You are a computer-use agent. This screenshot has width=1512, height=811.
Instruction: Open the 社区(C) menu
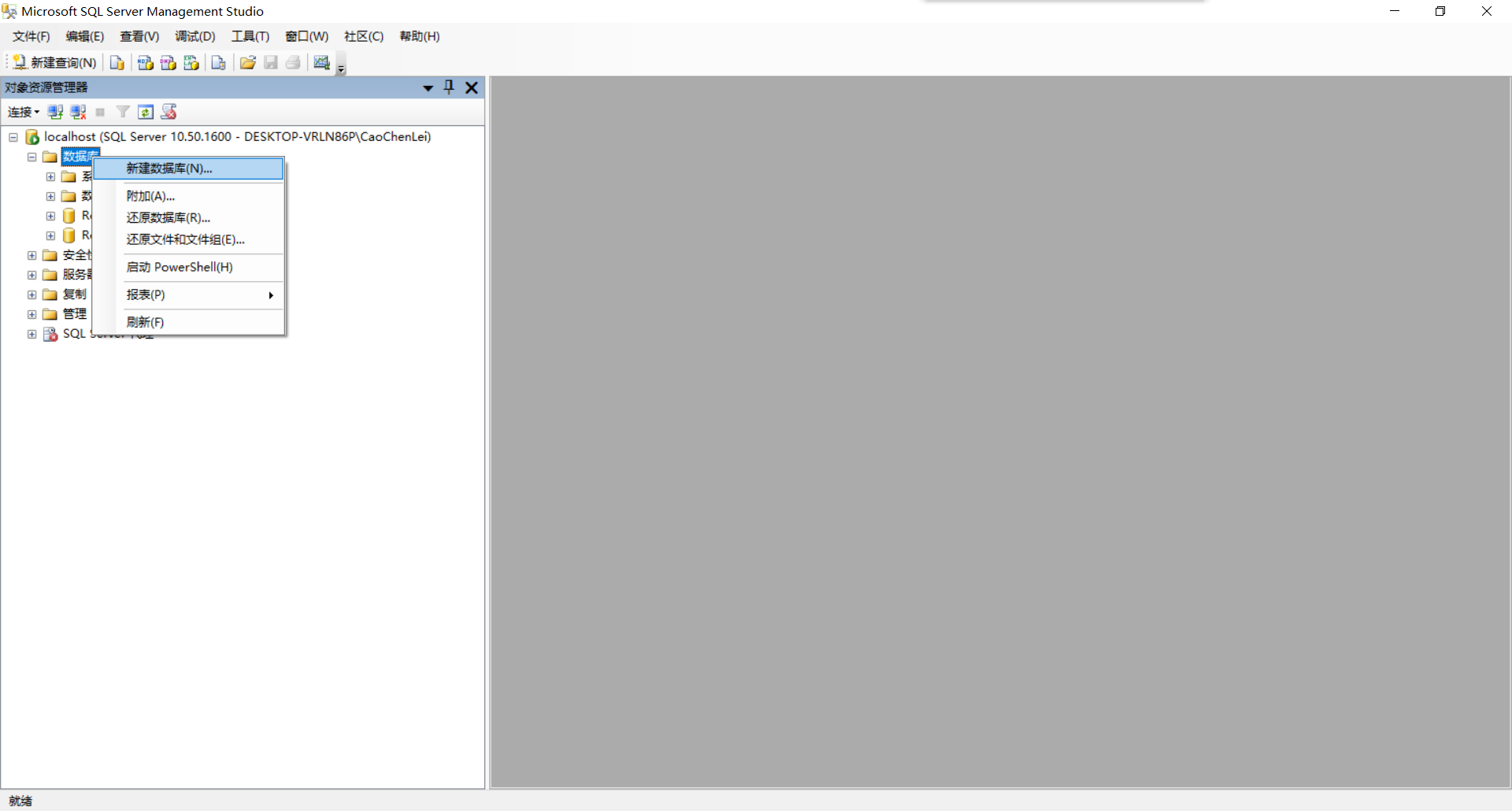[x=364, y=36]
